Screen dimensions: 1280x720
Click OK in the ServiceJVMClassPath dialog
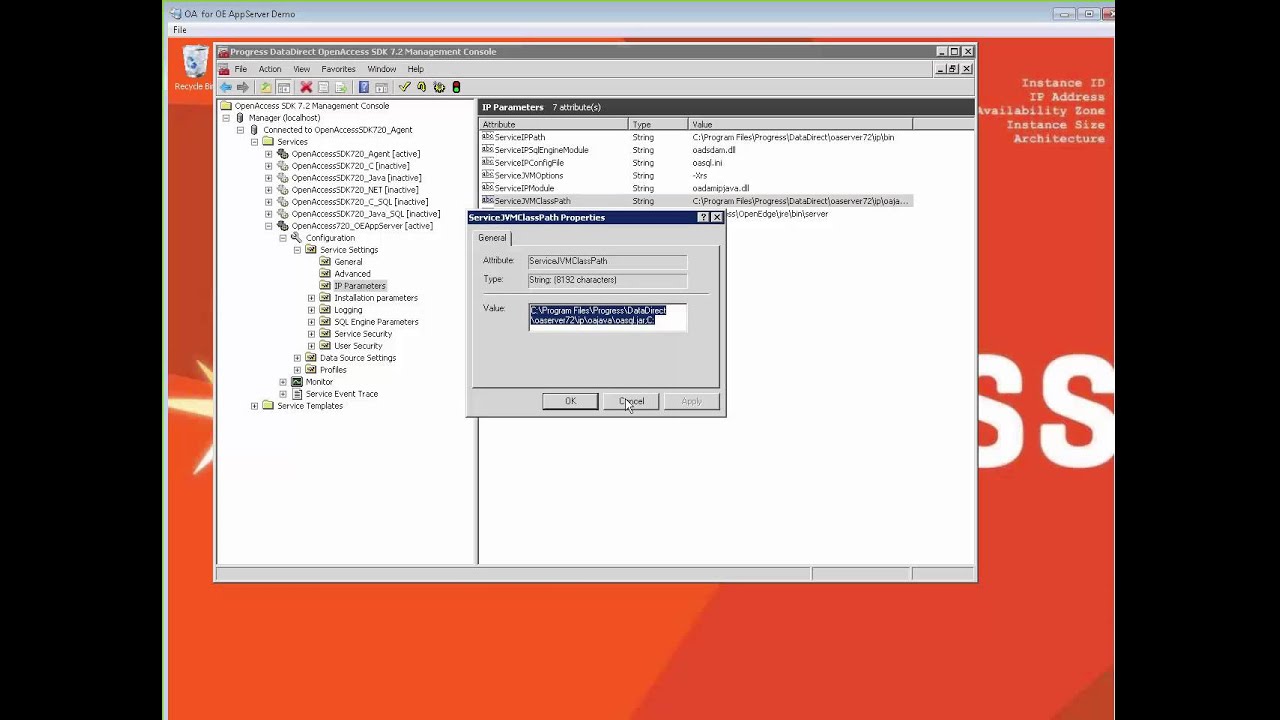570,401
